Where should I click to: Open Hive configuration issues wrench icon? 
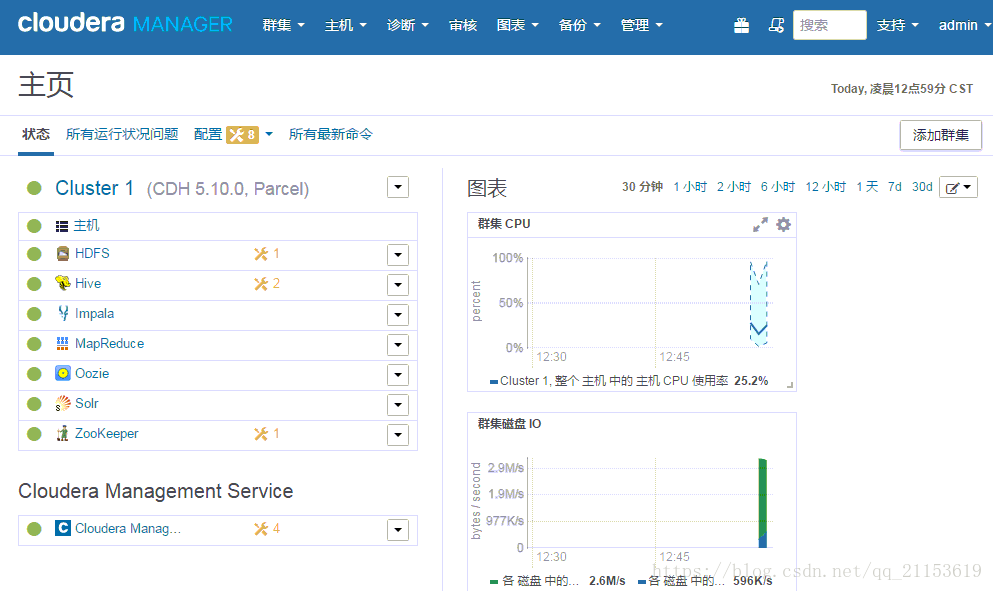(x=261, y=284)
